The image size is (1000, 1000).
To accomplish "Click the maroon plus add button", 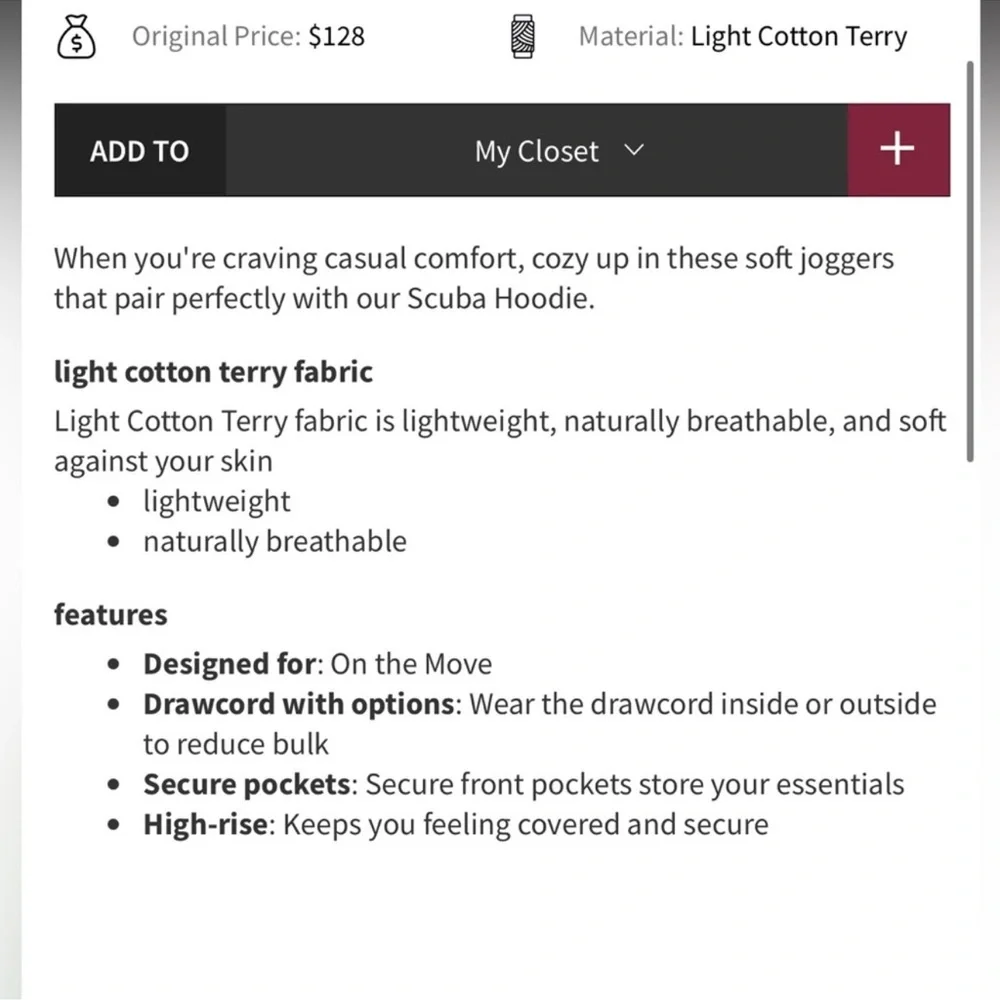I will coord(898,150).
